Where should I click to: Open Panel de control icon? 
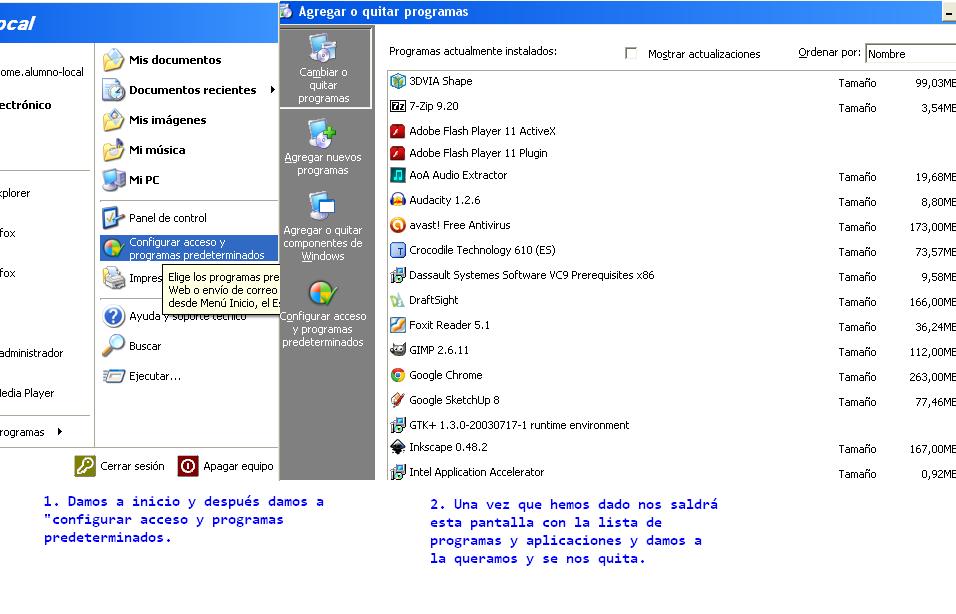click(113, 218)
